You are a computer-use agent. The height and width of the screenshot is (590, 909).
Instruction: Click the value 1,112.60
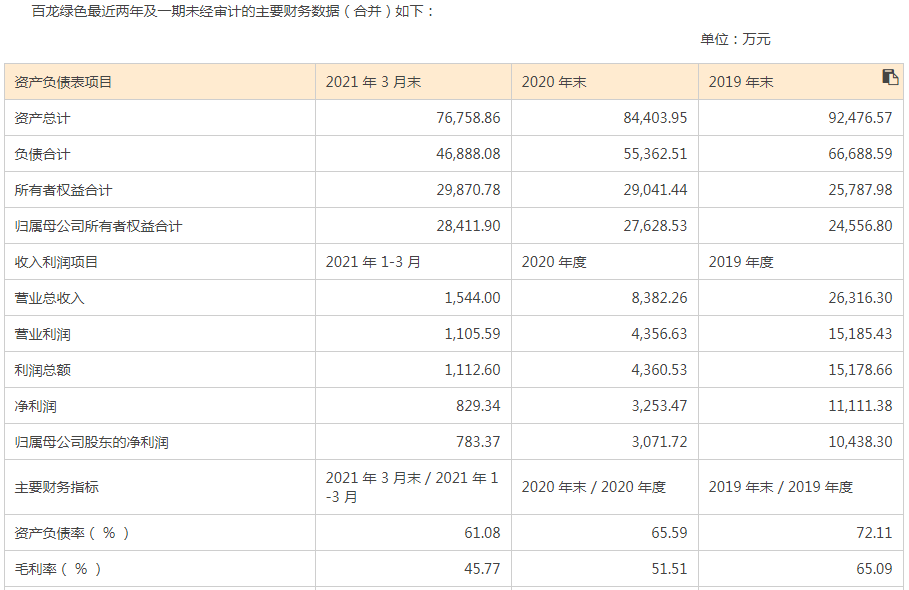click(472, 369)
